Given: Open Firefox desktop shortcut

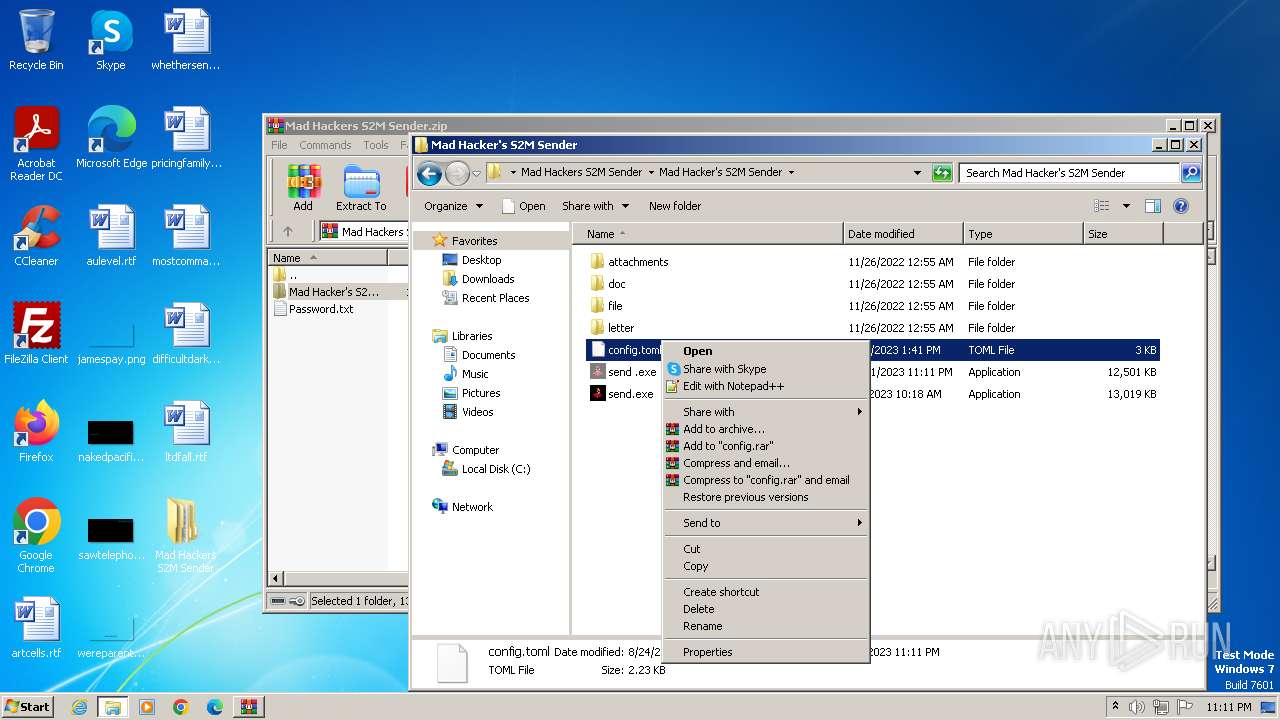Looking at the screenshot, I should (x=36, y=432).
